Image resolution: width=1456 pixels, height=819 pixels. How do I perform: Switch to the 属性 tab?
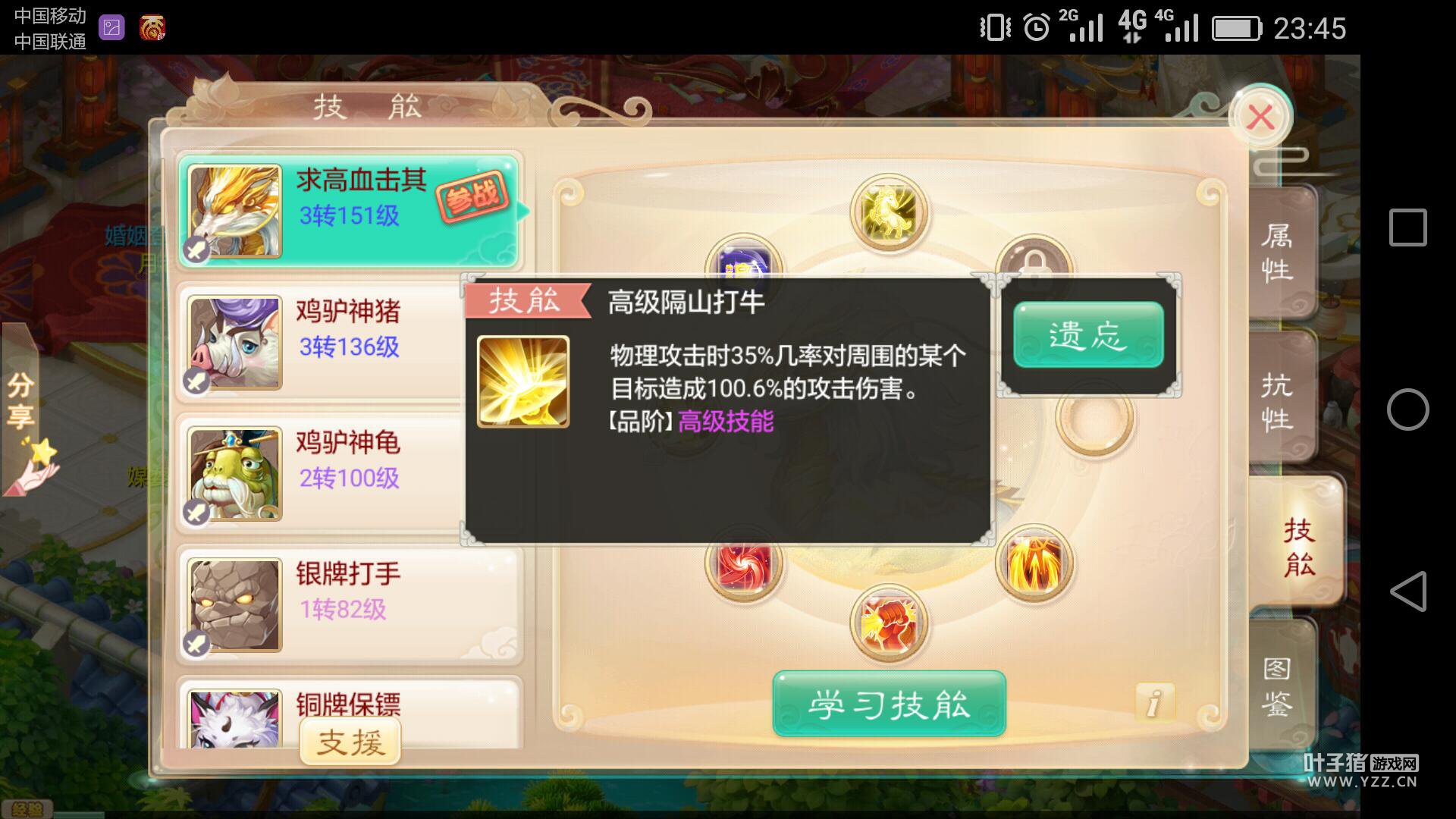[x=1279, y=253]
